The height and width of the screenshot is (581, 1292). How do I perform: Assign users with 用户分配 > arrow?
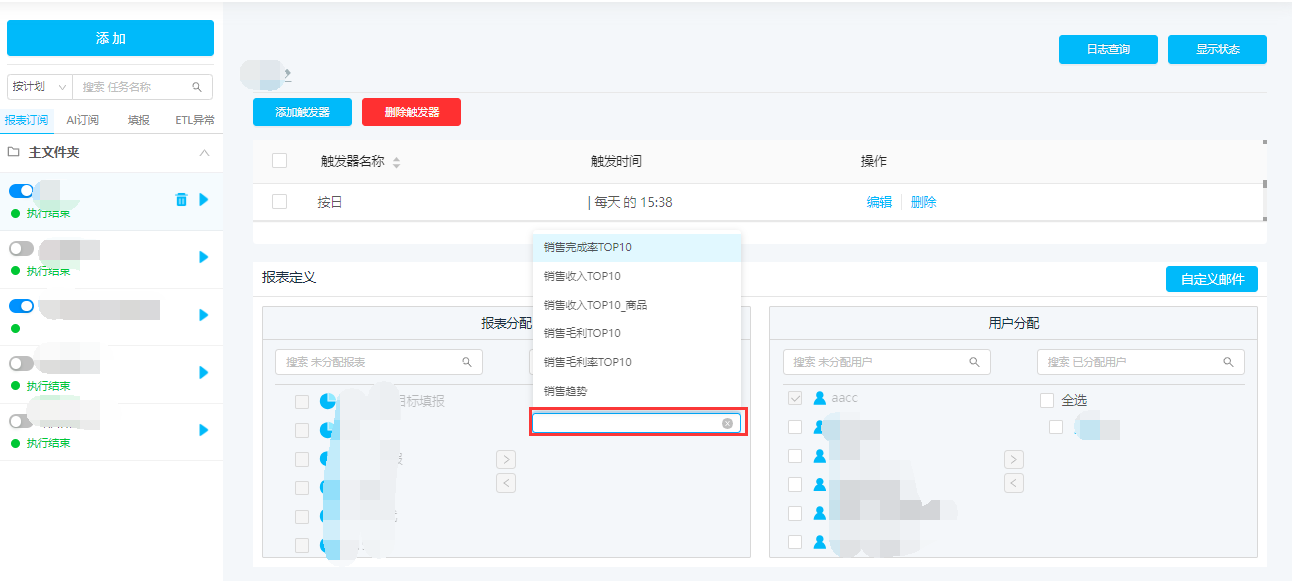(x=1014, y=459)
